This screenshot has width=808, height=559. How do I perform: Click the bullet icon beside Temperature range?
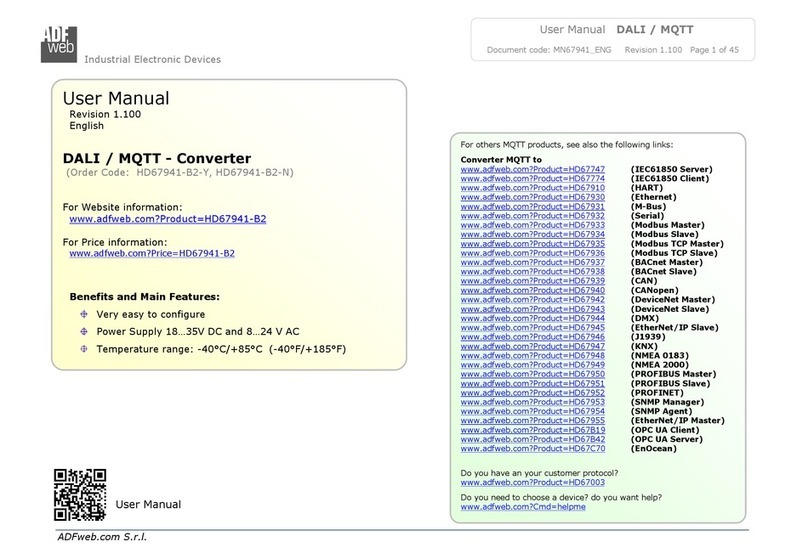pyautogui.click(x=83, y=349)
